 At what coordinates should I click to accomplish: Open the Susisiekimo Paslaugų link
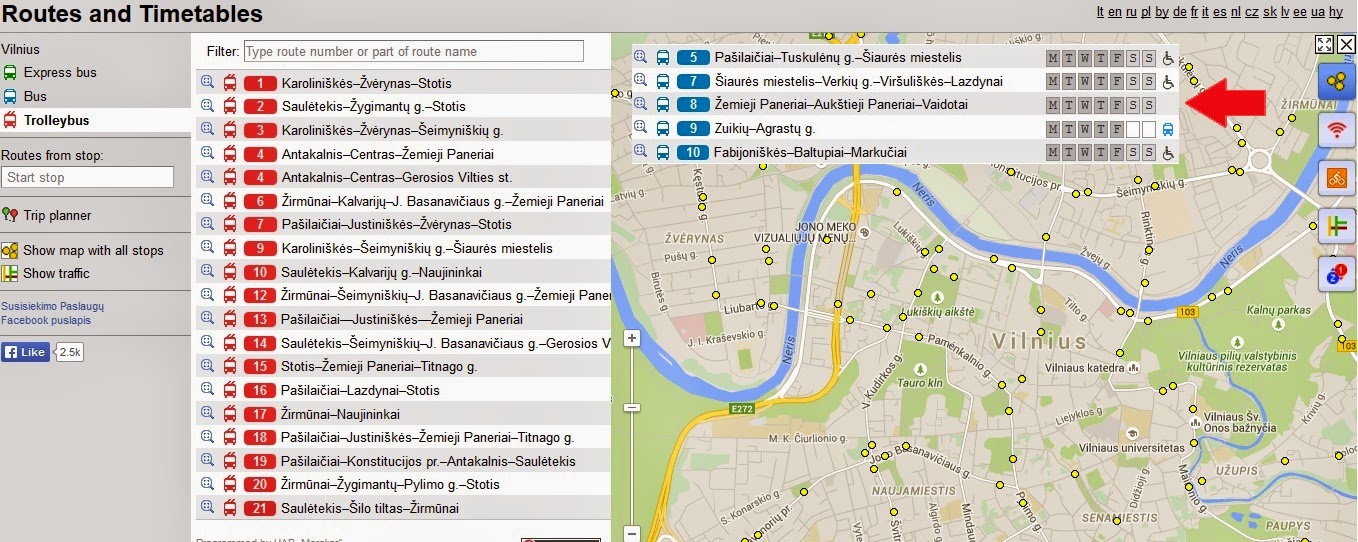click(x=52, y=306)
